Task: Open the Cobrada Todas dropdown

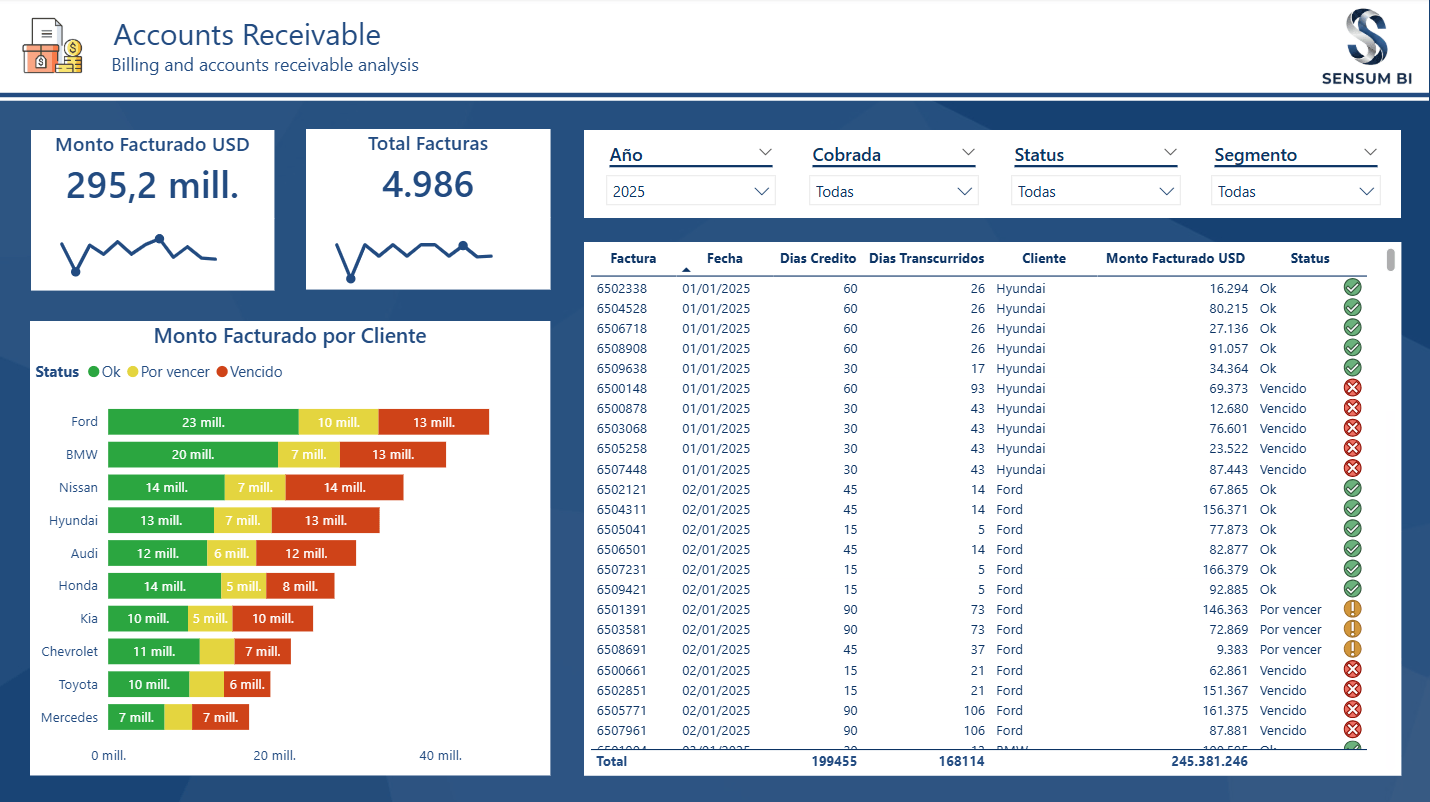Action: pos(893,191)
